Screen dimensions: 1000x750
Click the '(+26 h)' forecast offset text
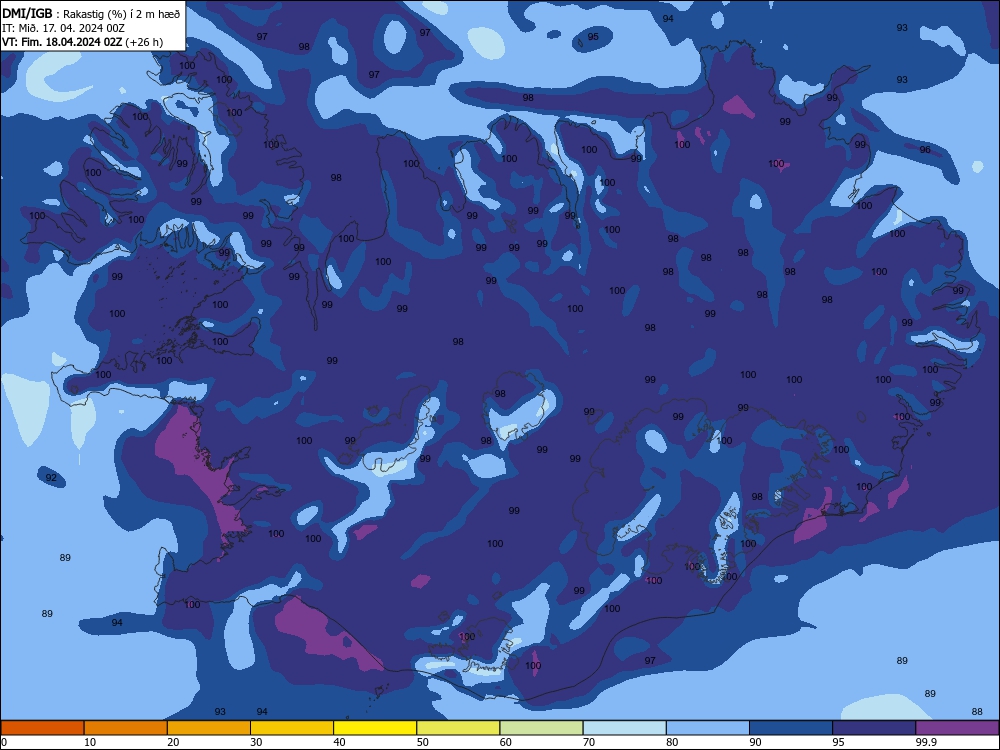click(x=144, y=42)
